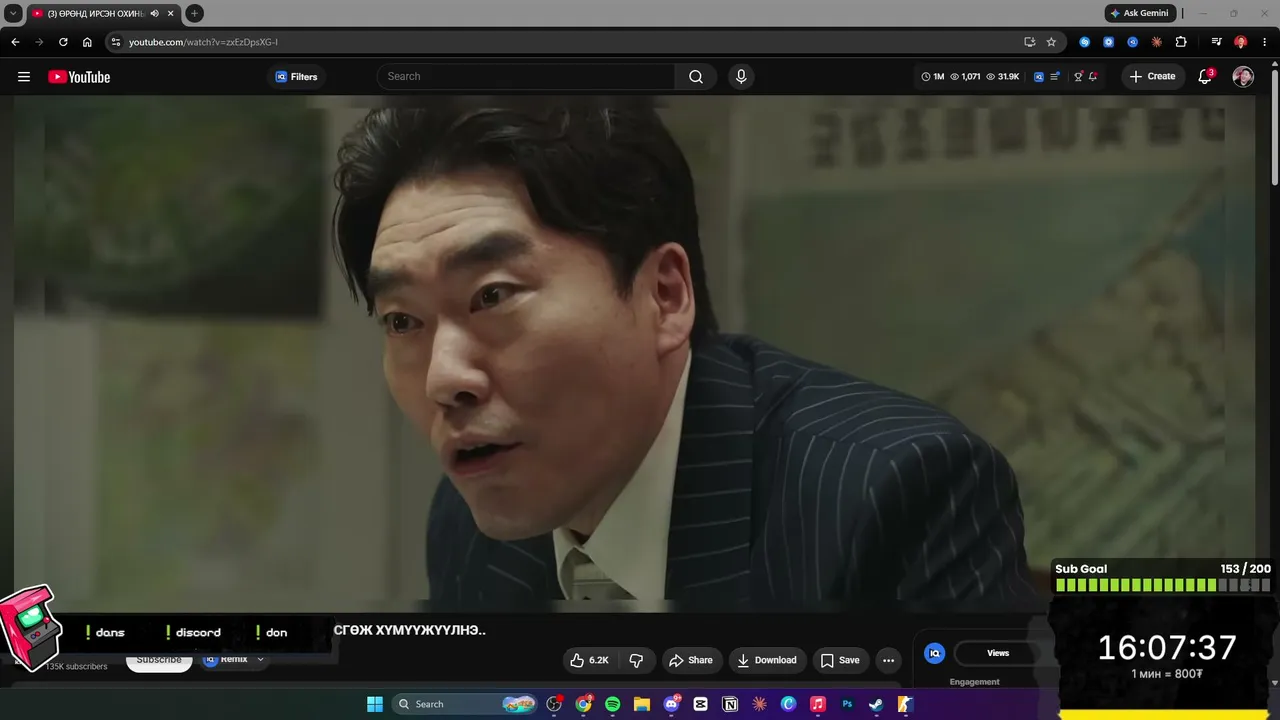
Task: Open the vidIQ trophy icon in header
Action: (x=1078, y=77)
